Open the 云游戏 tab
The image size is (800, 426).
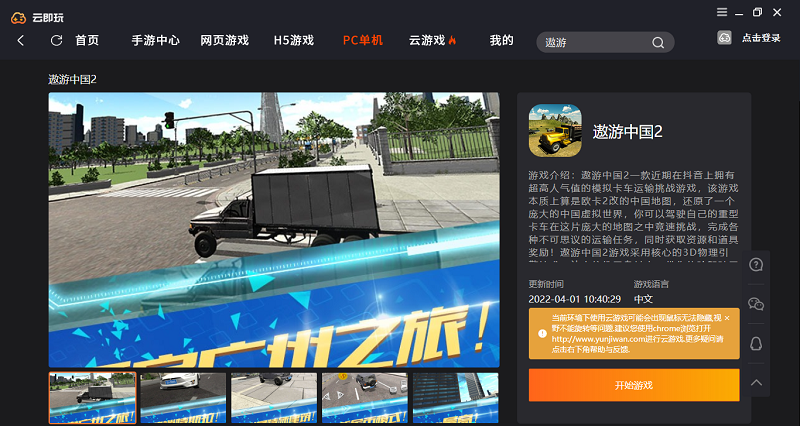pos(433,41)
